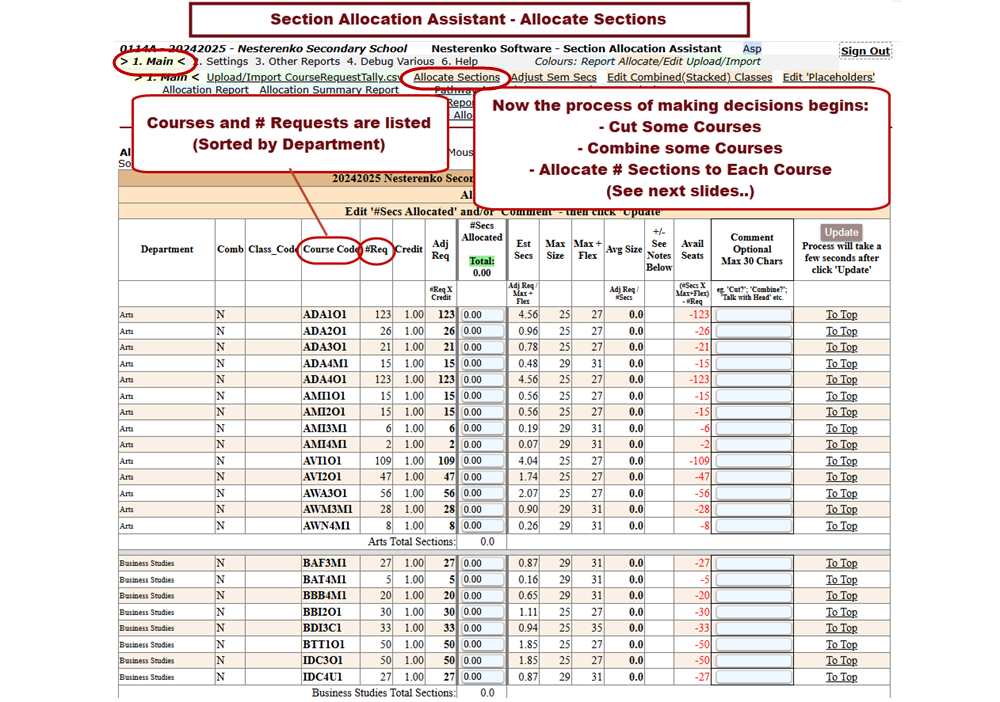Click #Secs Allocated field for ADA1O1
This screenshot has height=702, width=1000.
[482, 315]
